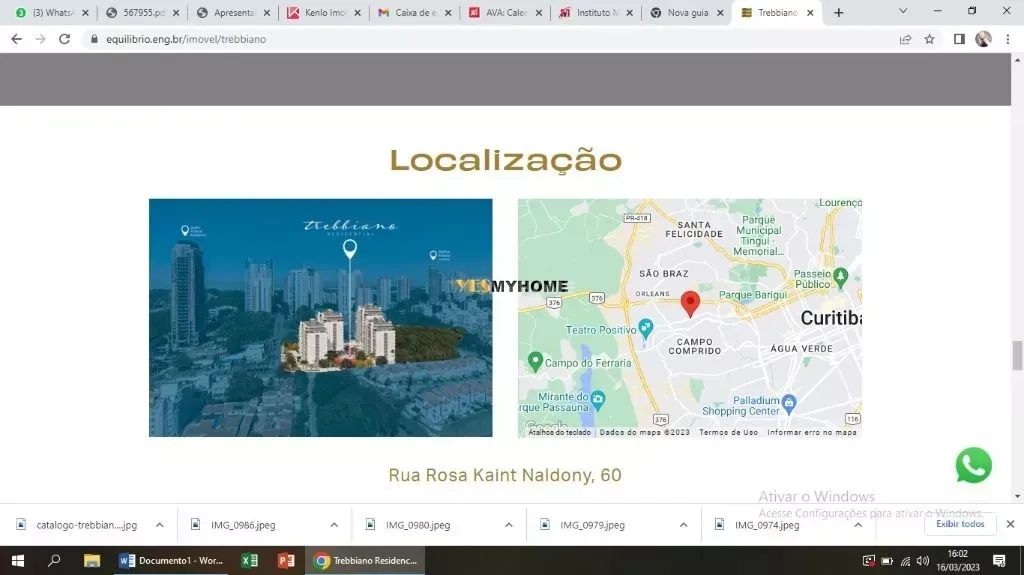Click the scrollbar up arrow
The height and width of the screenshot is (575, 1024).
1017,59
